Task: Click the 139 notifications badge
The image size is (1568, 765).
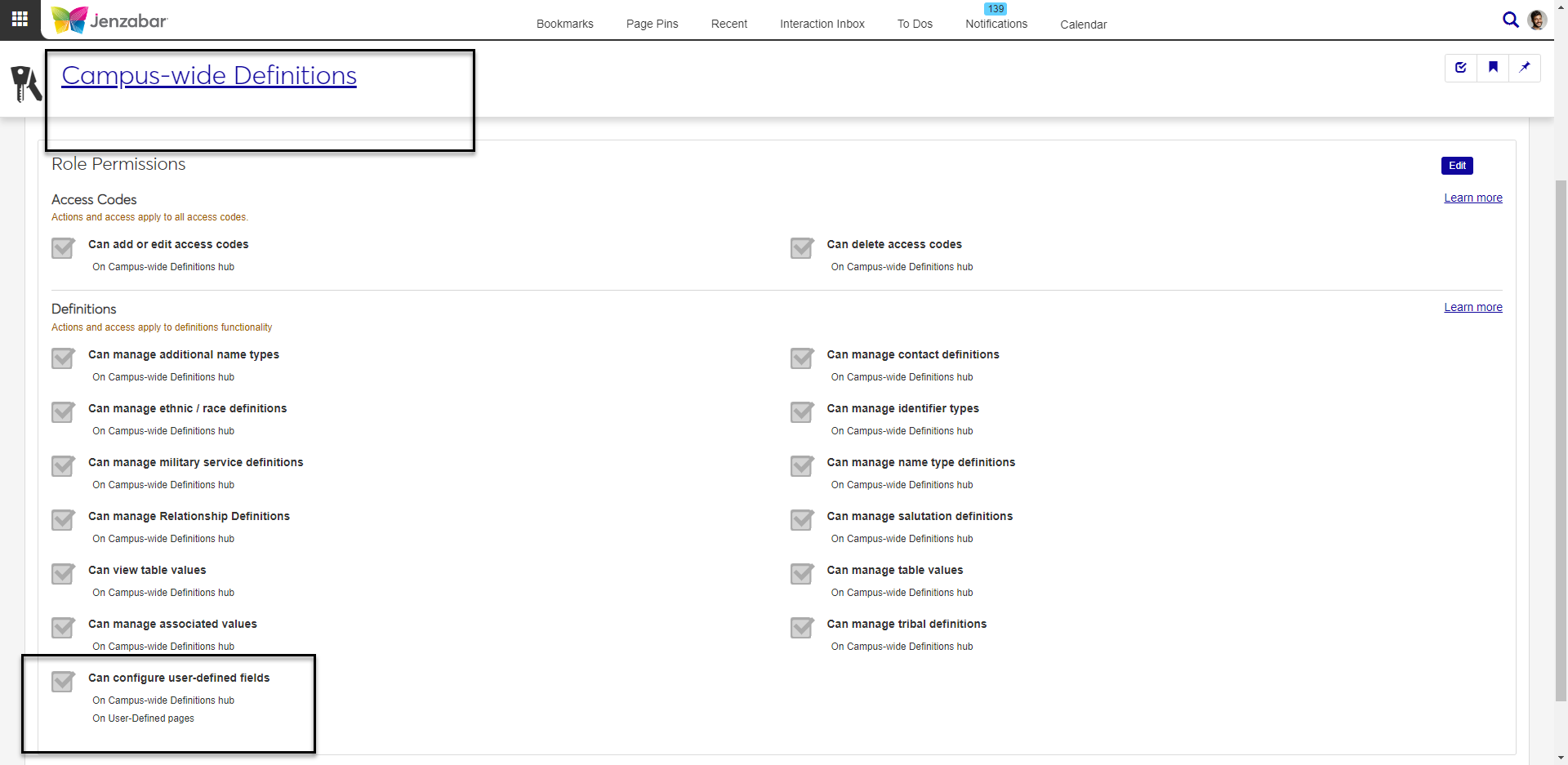Action: [996, 9]
